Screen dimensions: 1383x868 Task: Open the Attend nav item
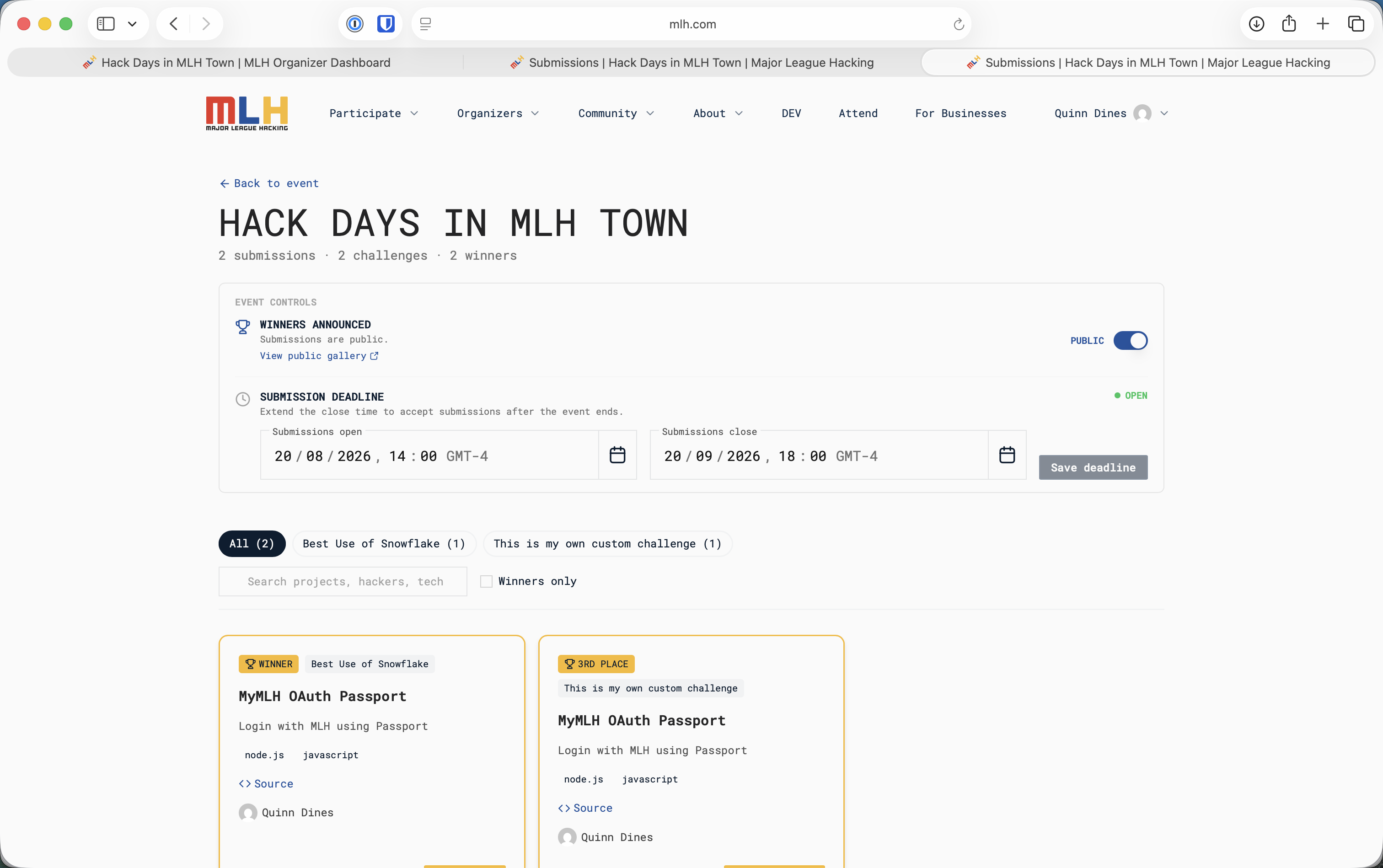click(x=858, y=113)
